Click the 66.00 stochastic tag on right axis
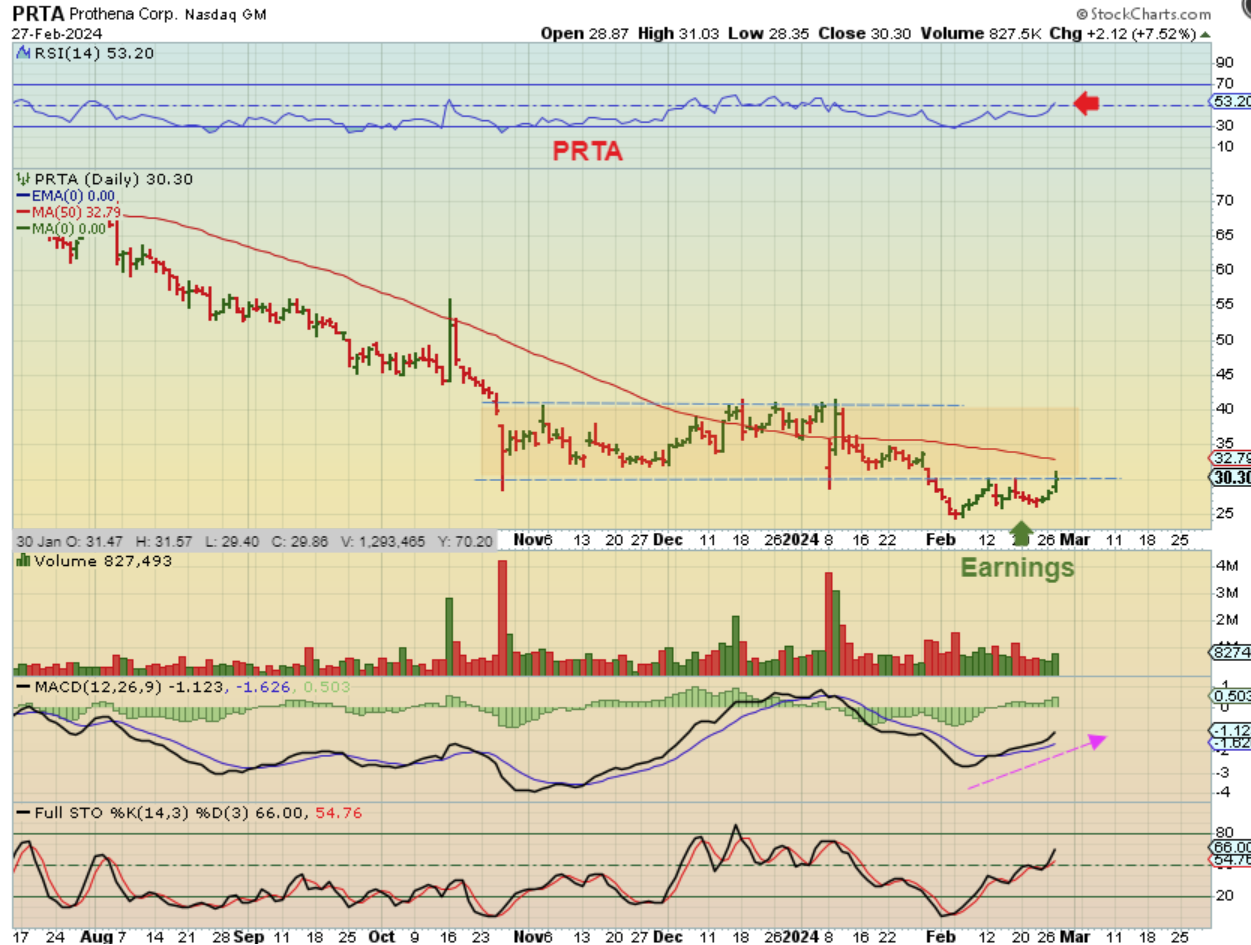This screenshot has width=1251, height=945. pyautogui.click(x=1231, y=846)
